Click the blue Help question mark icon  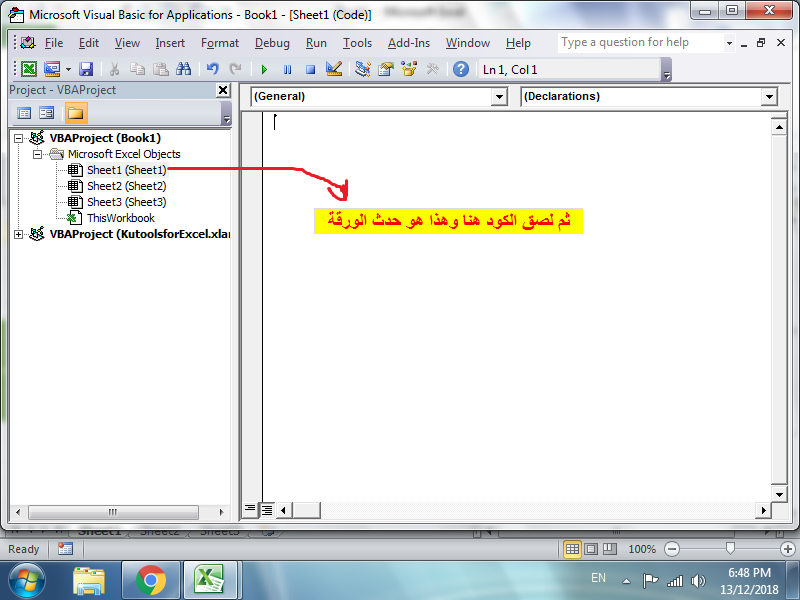[x=461, y=69]
